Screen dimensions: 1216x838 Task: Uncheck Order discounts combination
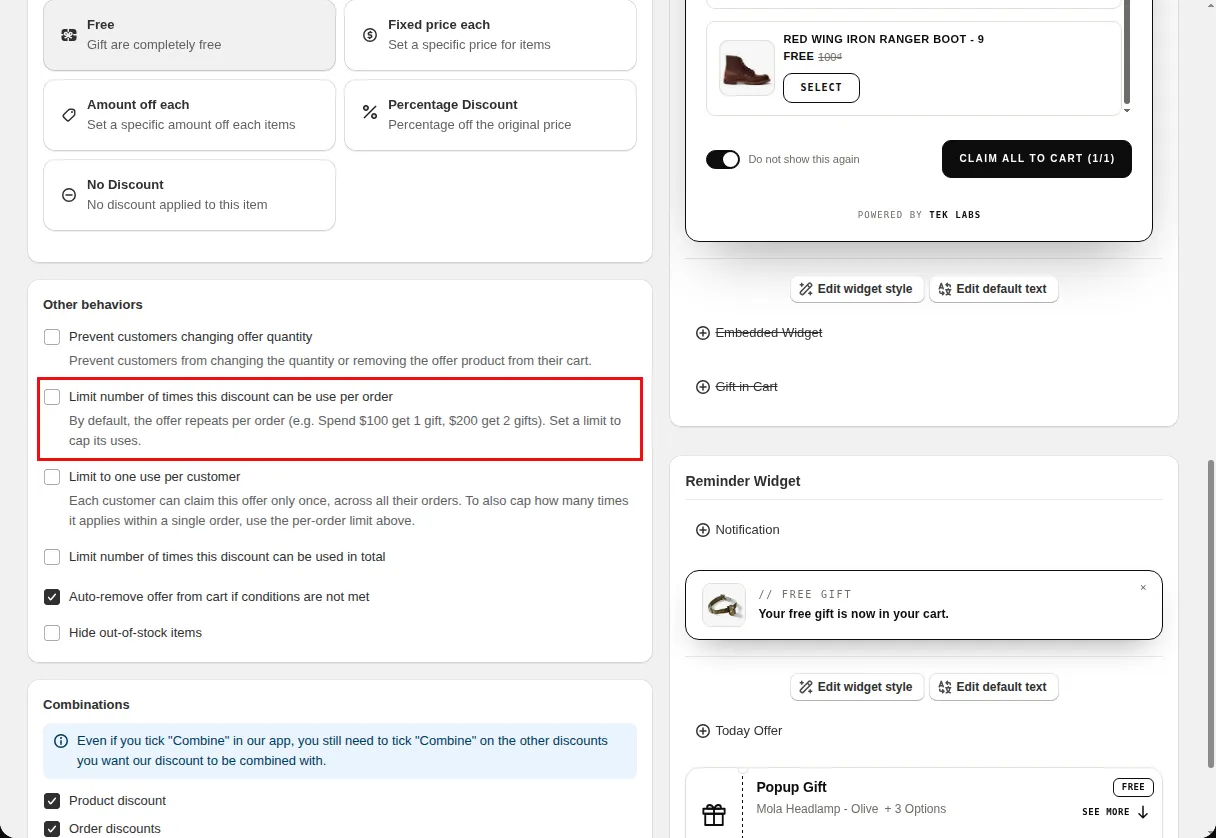click(52, 829)
